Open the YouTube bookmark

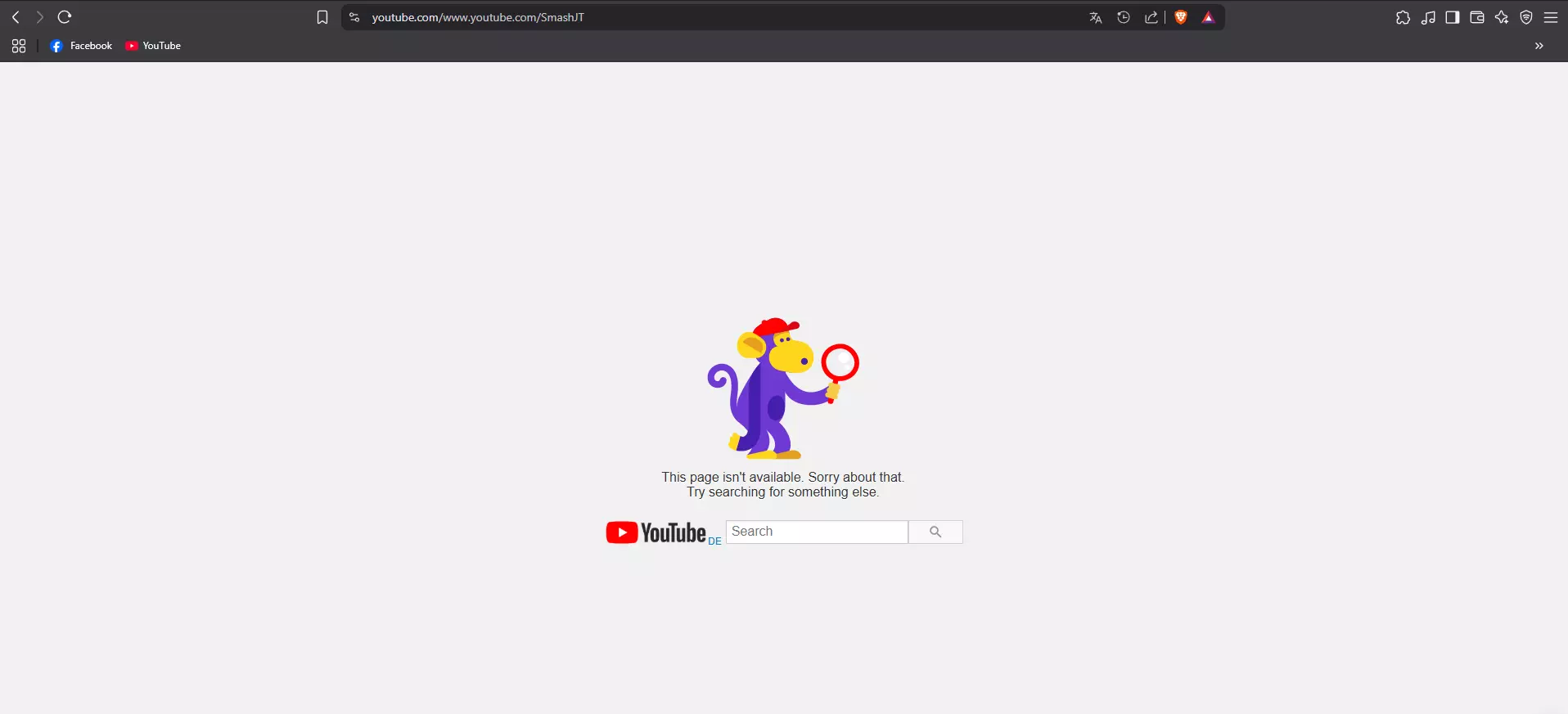[x=153, y=46]
